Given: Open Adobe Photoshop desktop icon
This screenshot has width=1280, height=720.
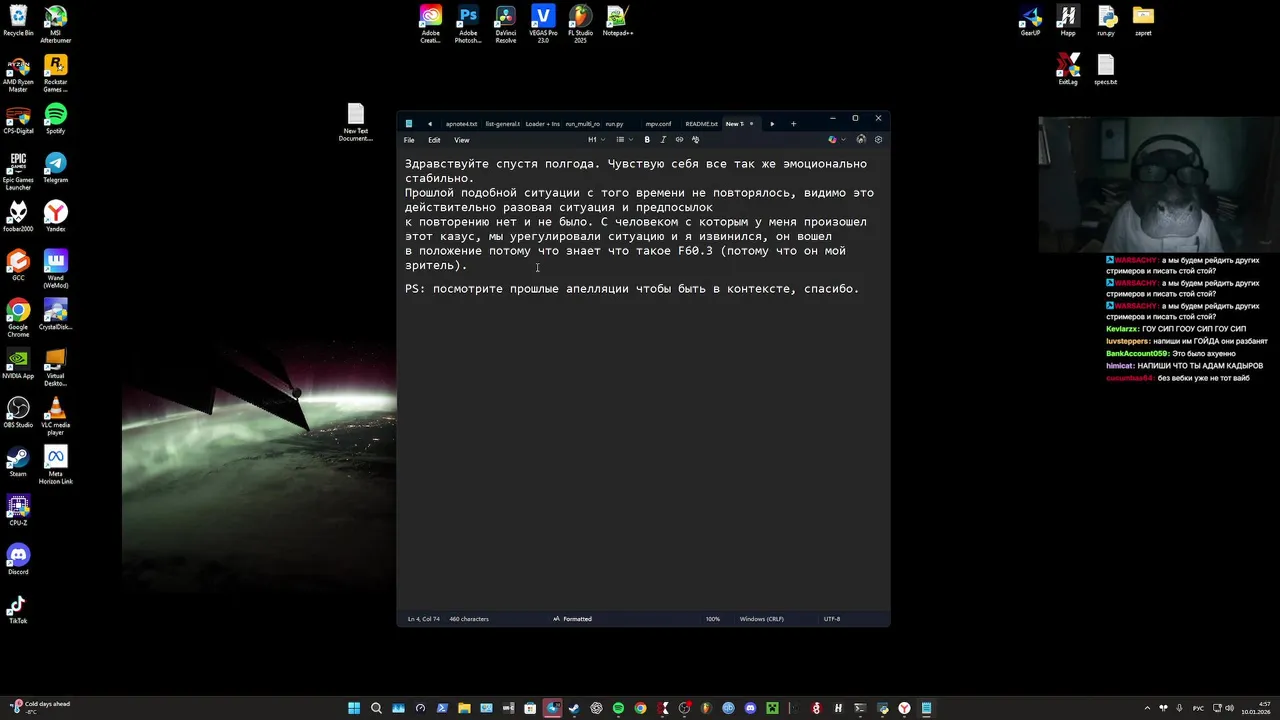Looking at the screenshot, I should coord(468,25).
